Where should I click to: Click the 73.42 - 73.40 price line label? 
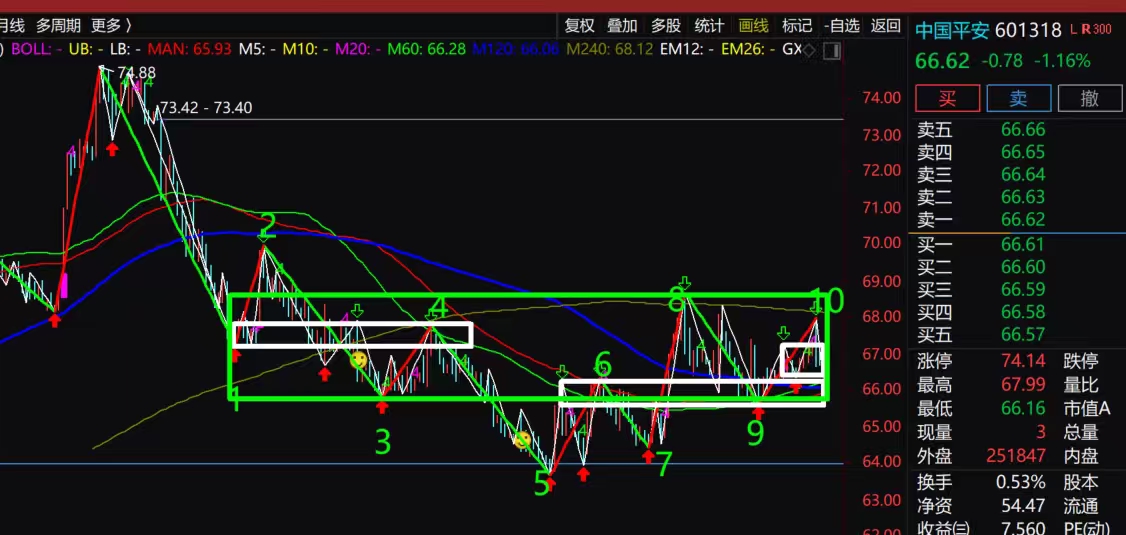point(206,108)
